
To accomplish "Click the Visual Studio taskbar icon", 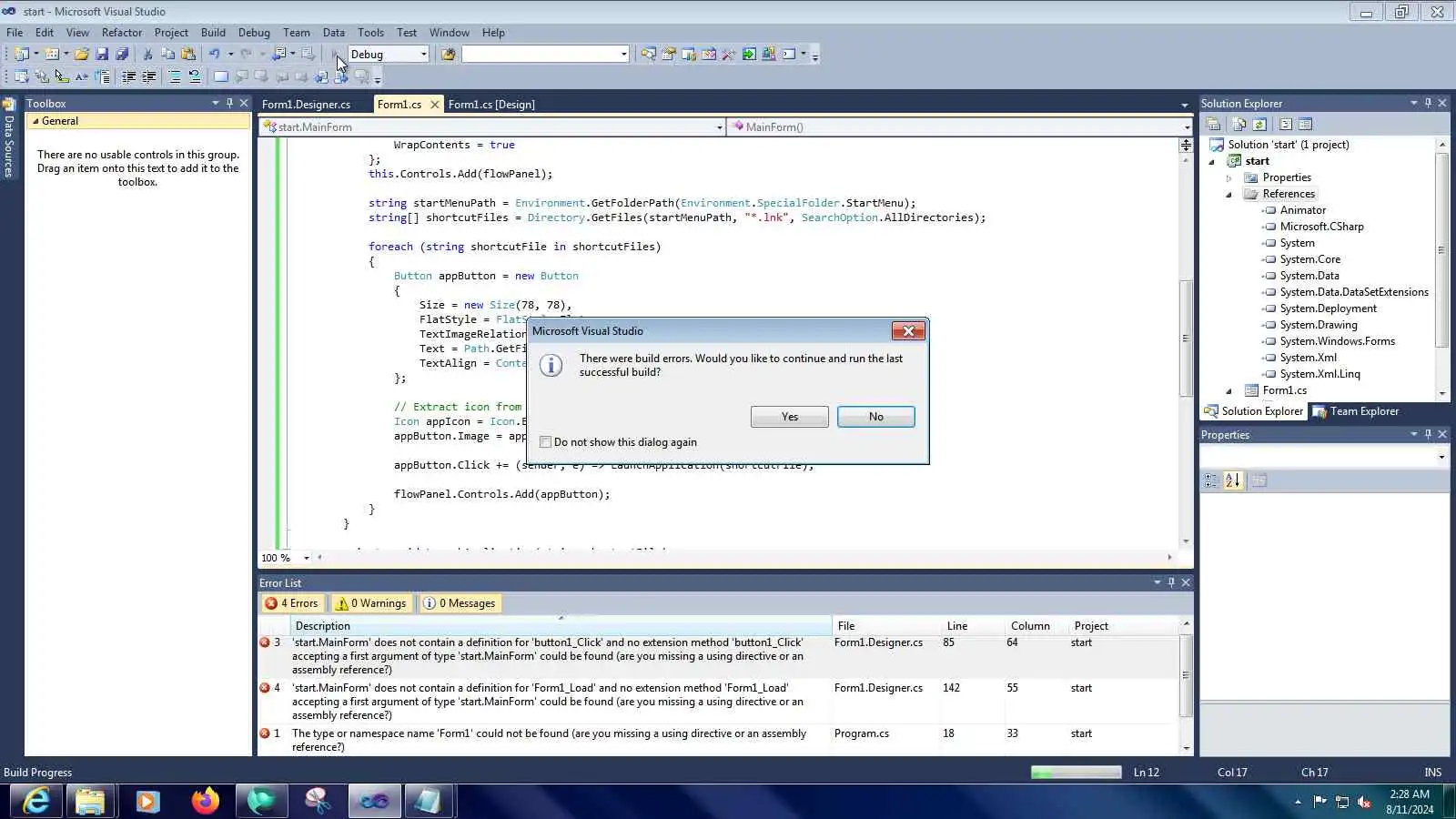I will 374,801.
